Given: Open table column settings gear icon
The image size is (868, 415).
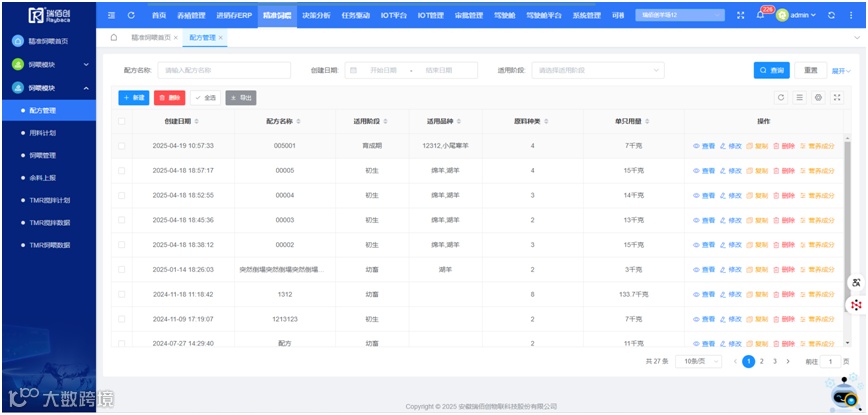Looking at the screenshot, I should (818, 97).
